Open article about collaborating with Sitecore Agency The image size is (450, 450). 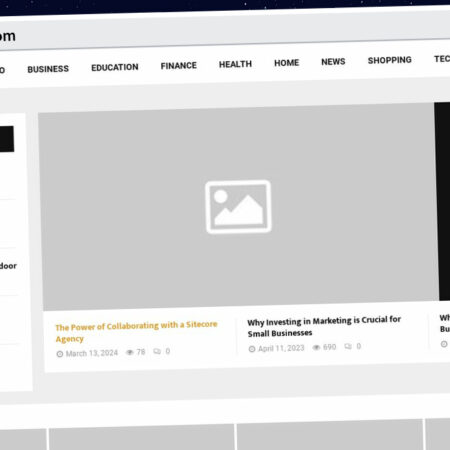point(136,331)
